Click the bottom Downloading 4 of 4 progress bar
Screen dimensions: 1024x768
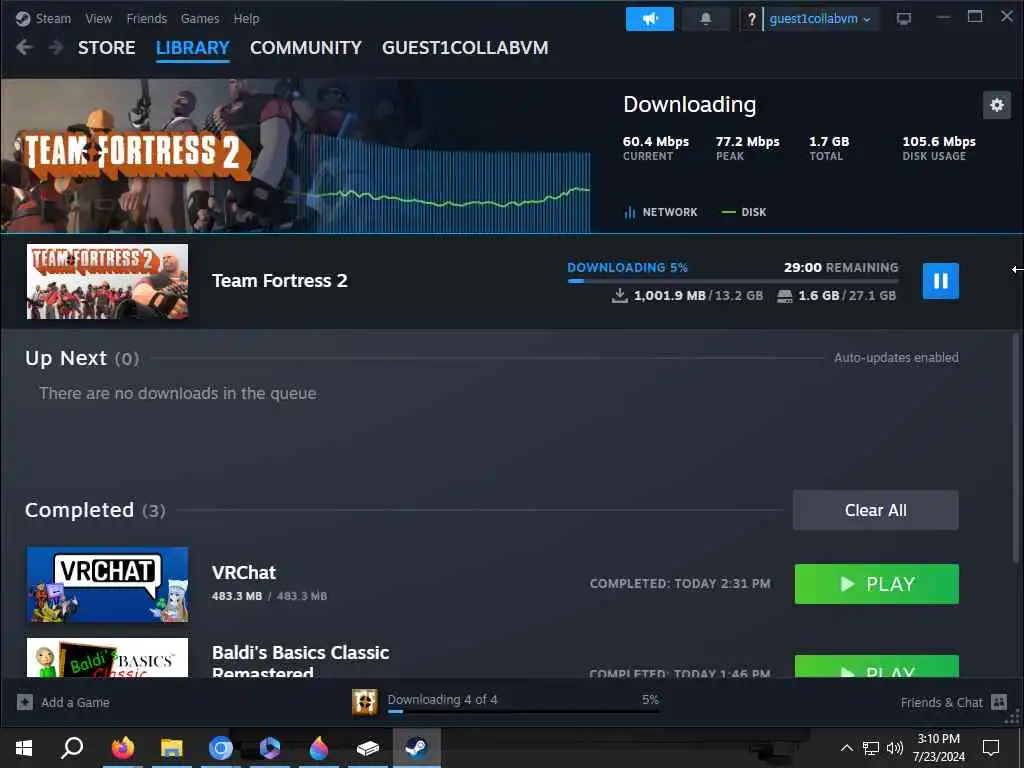pos(523,711)
